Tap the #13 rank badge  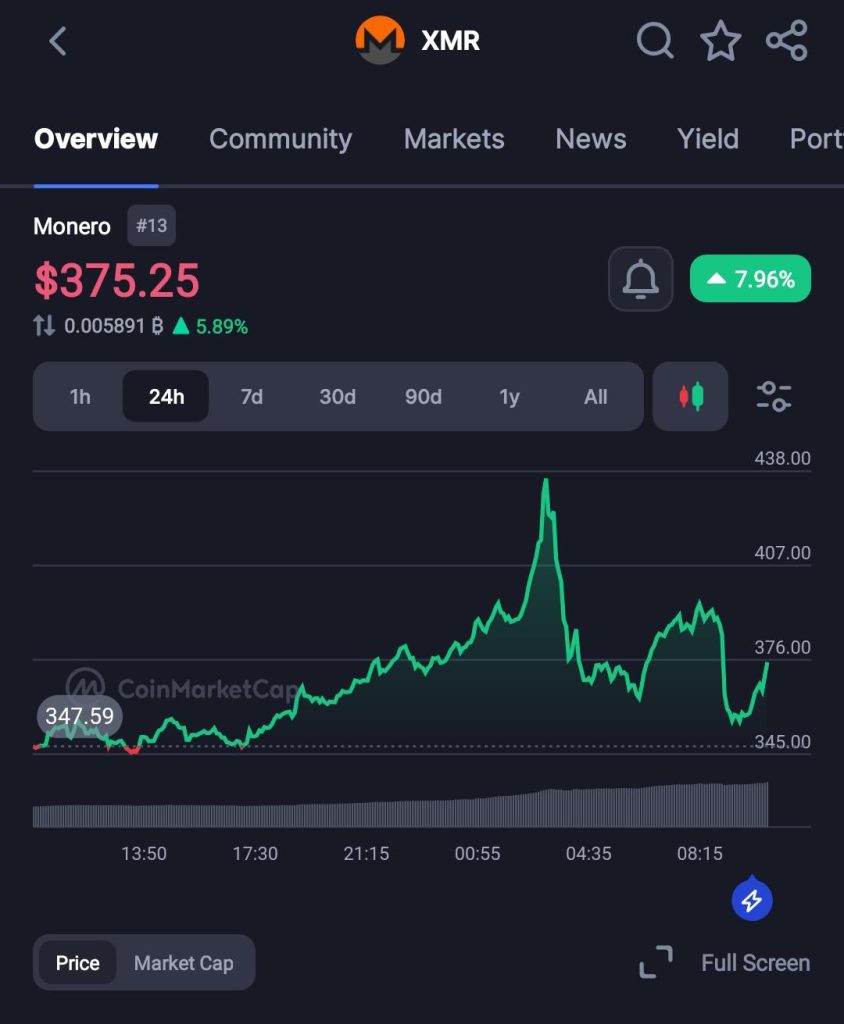(152, 225)
